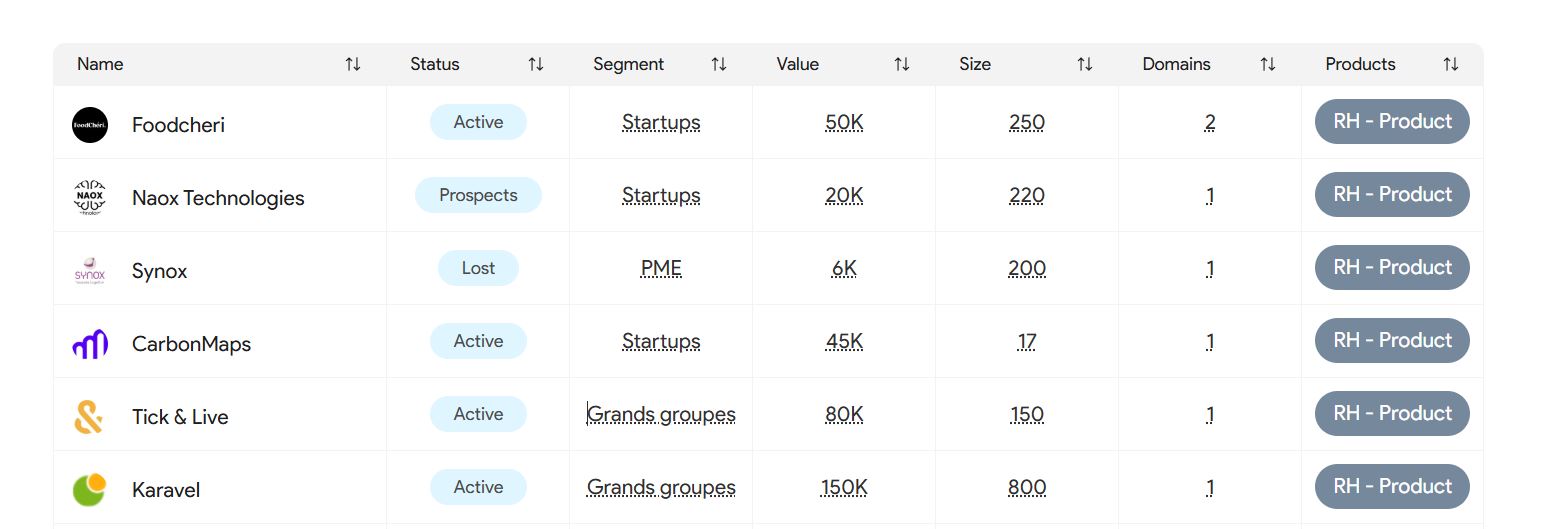Click the Karavel green logo
Image resolution: width=1557 pixels, height=529 pixels.
click(90, 490)
